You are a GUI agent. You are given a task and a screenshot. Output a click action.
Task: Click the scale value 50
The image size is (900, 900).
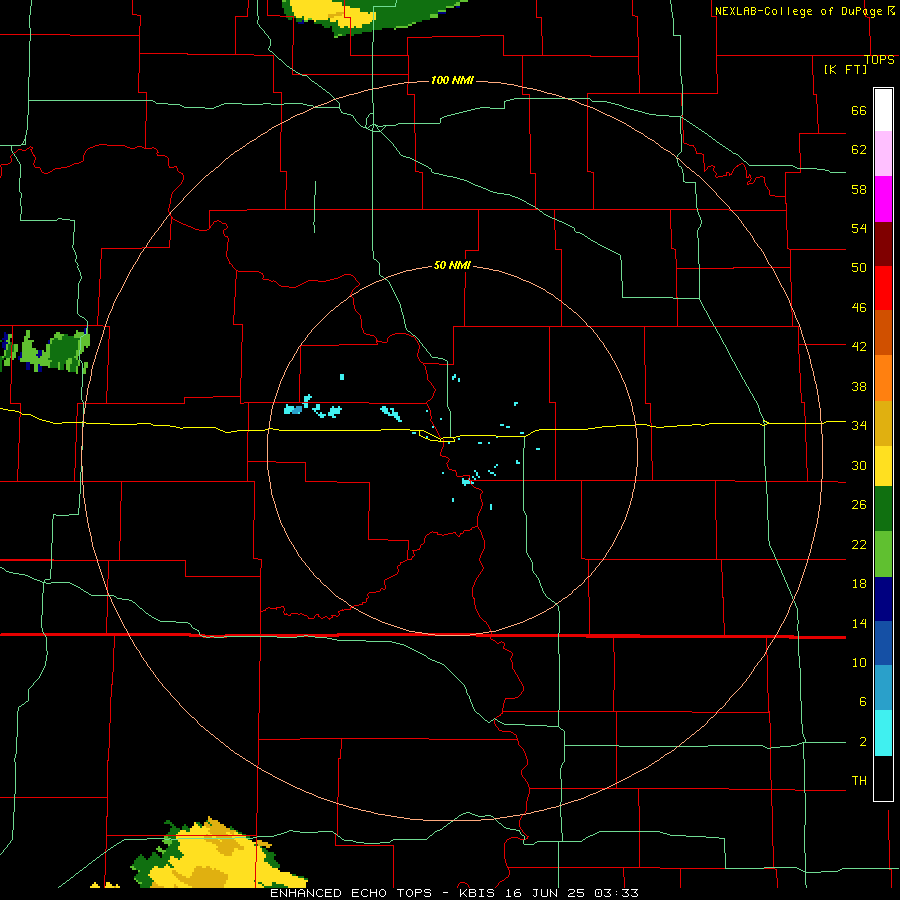(859, 267)
